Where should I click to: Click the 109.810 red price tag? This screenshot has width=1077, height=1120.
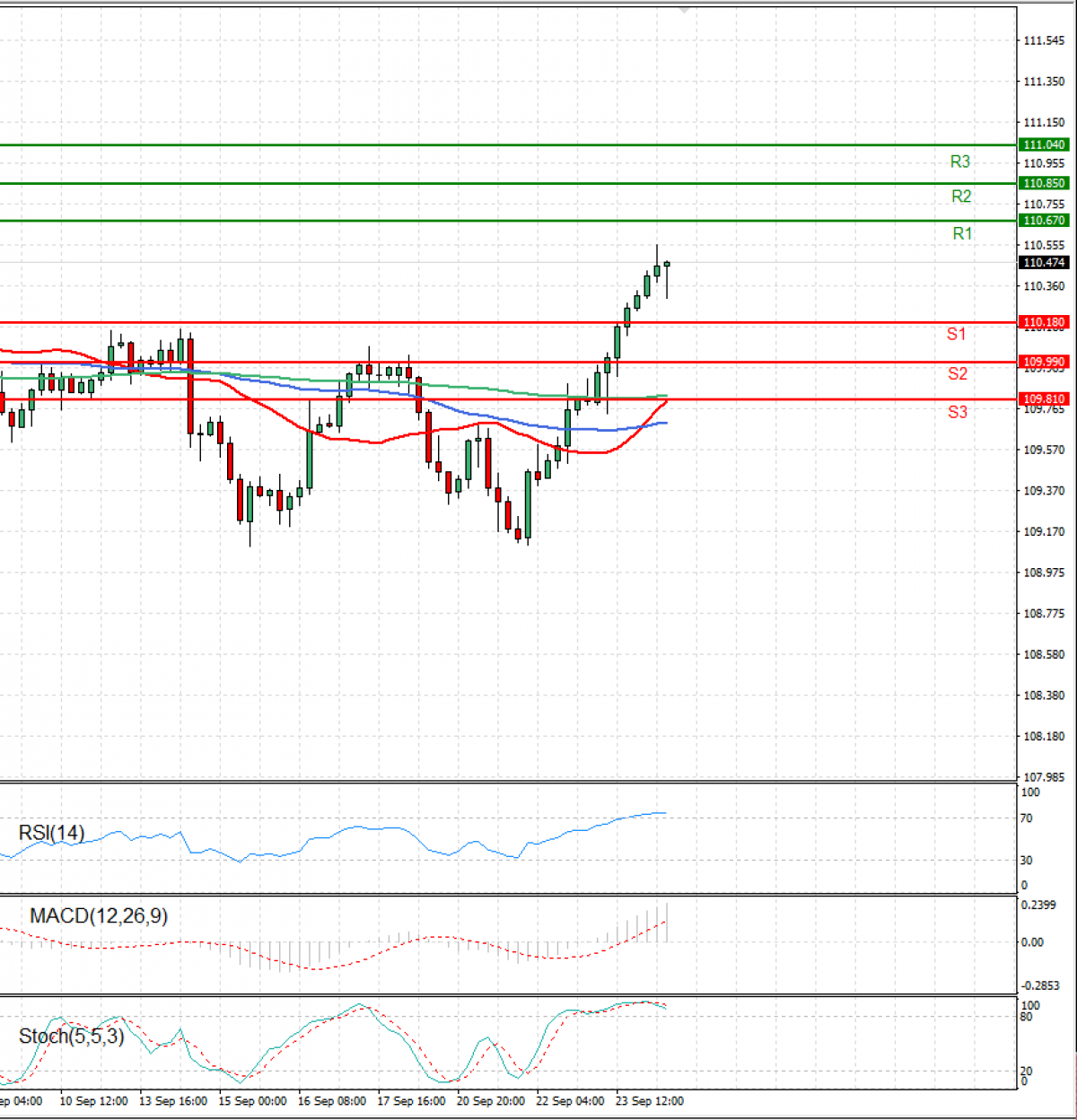[x=1044, y=399]
